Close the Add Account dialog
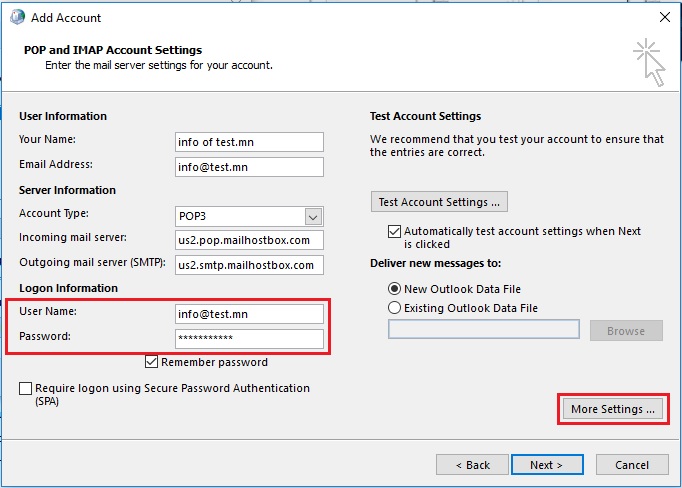Screen dimensions: 682x488 (x=665, y=17)
